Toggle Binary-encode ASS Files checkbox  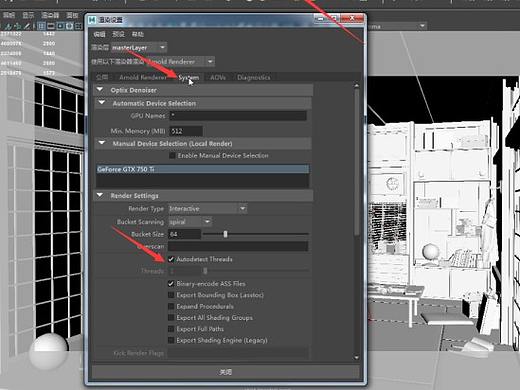171,284
